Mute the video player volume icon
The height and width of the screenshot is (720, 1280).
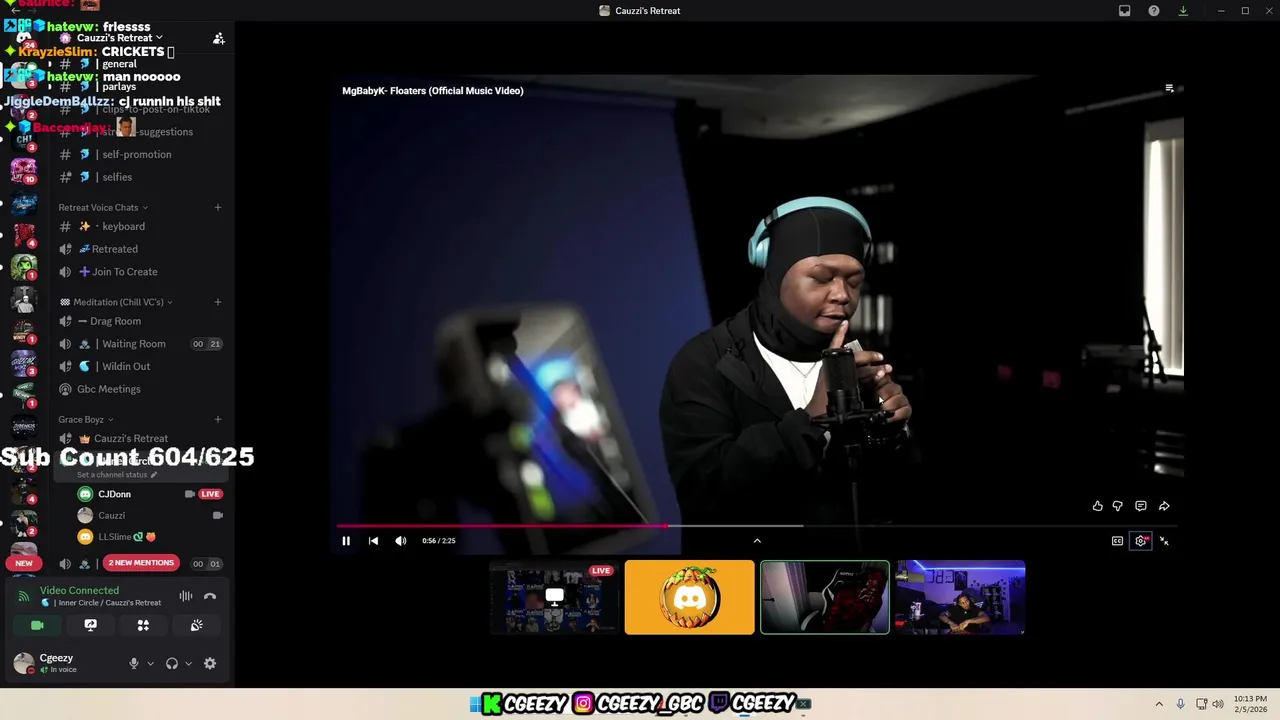[x=401, y=541]
